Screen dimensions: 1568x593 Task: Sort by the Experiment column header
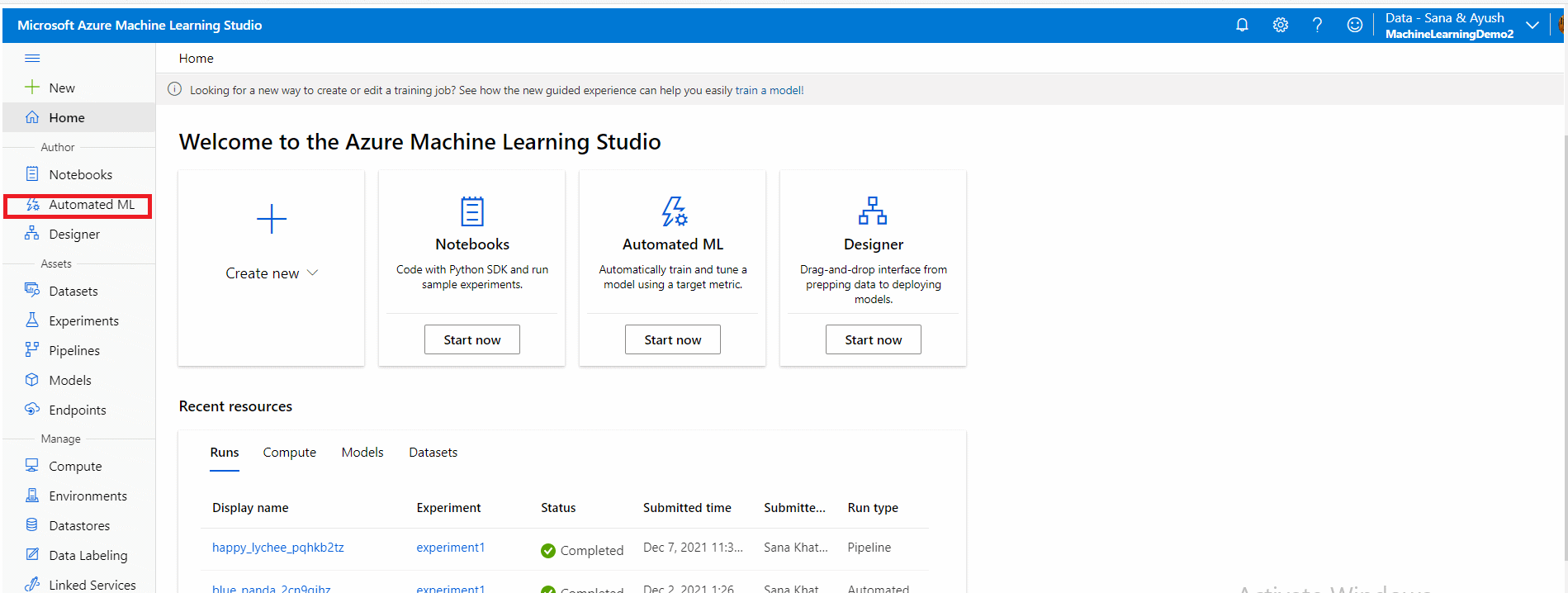[x=448, y=508]
